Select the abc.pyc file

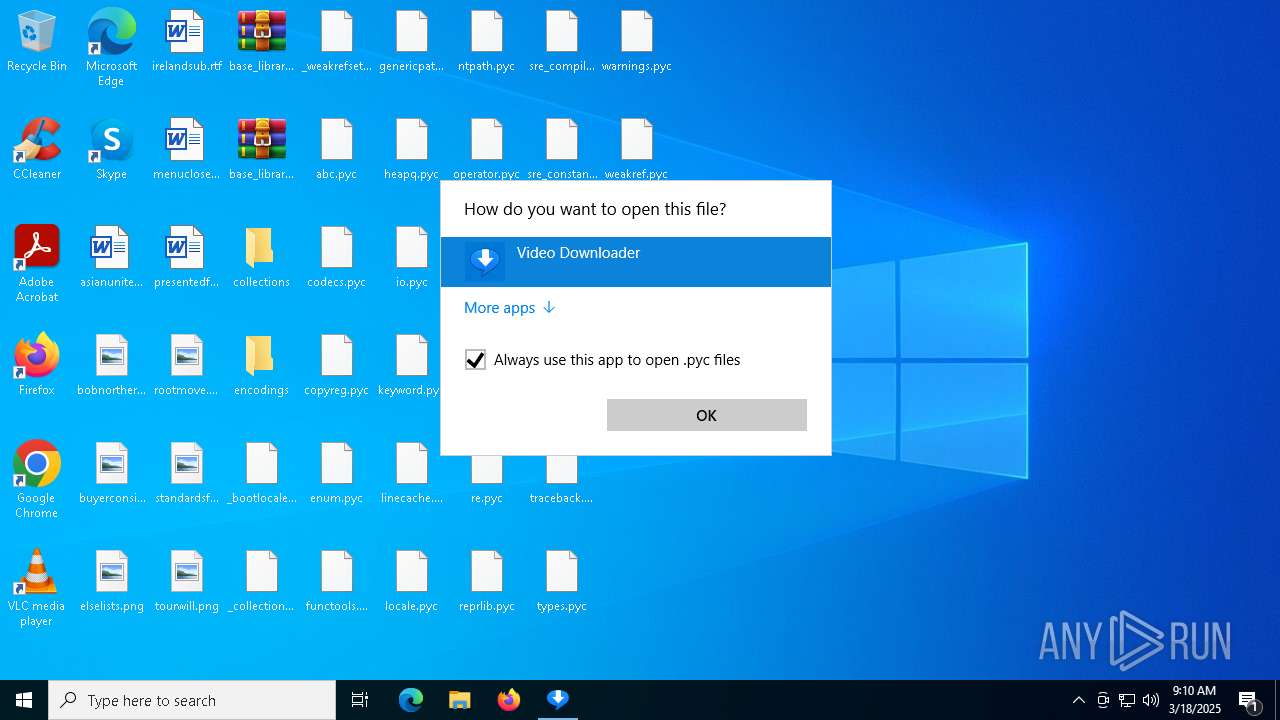337,150
